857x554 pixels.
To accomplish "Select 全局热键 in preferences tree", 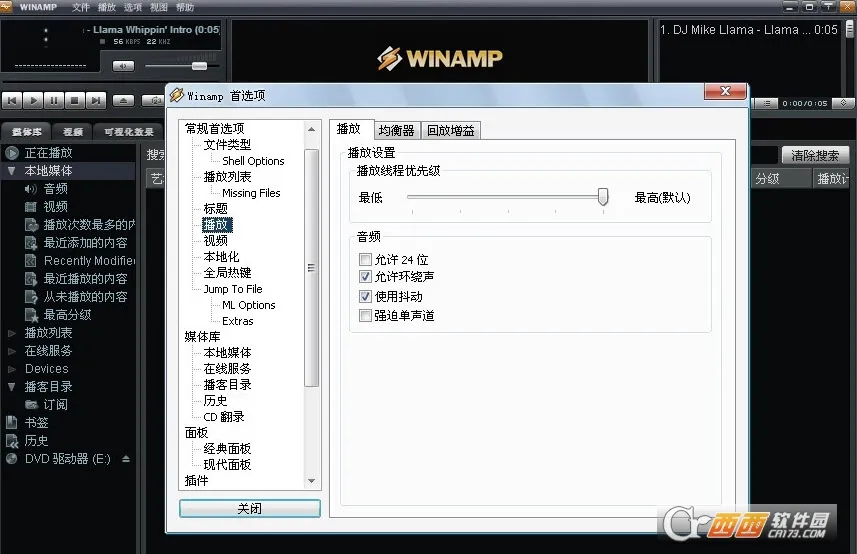I will point(227,273).
